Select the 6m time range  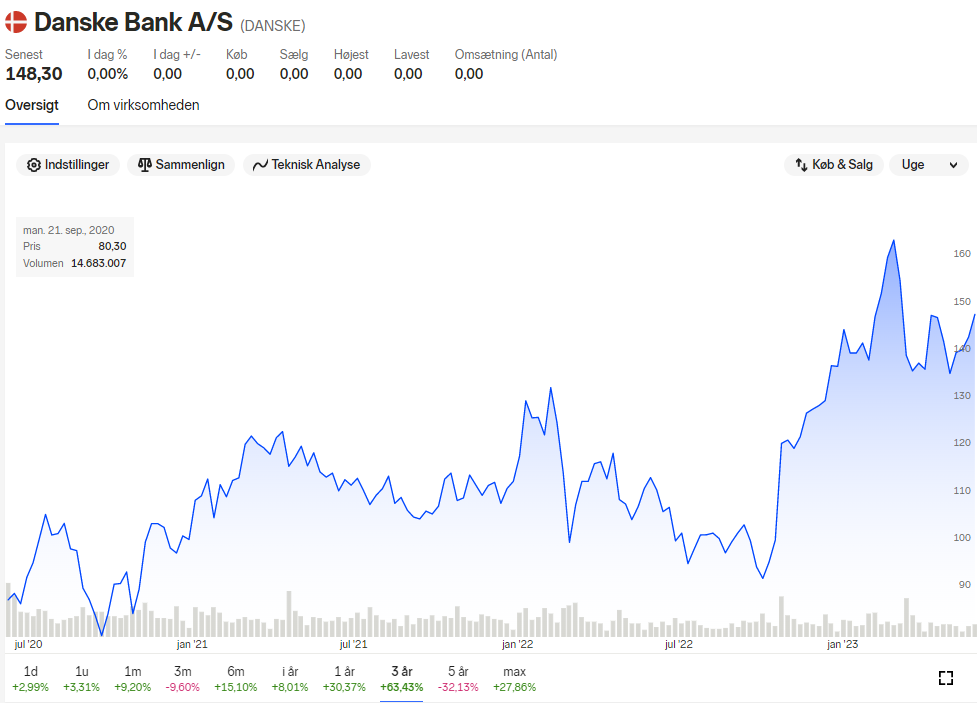(x=236, y=679)
